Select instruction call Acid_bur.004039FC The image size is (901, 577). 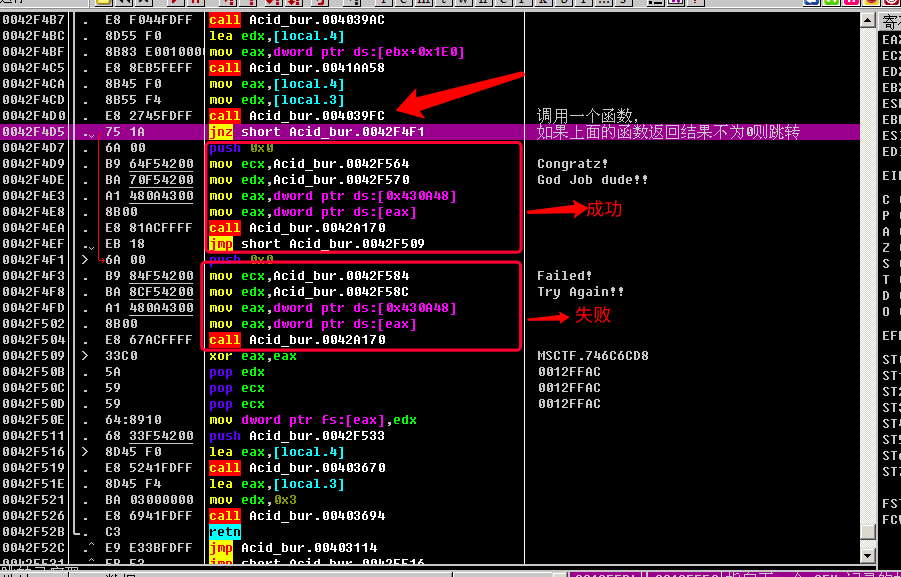297,116
